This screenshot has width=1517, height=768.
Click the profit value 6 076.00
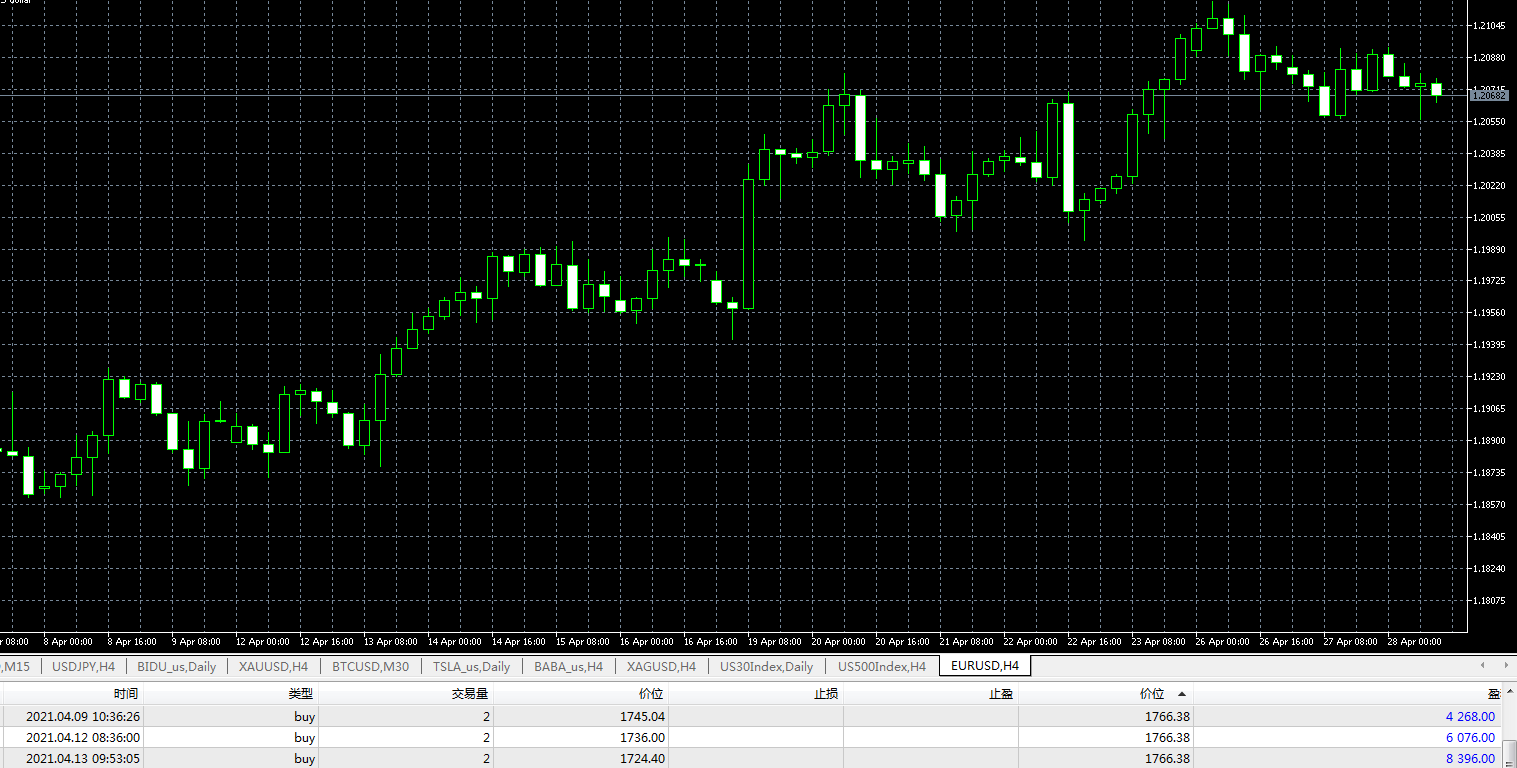click(1470, 738)
